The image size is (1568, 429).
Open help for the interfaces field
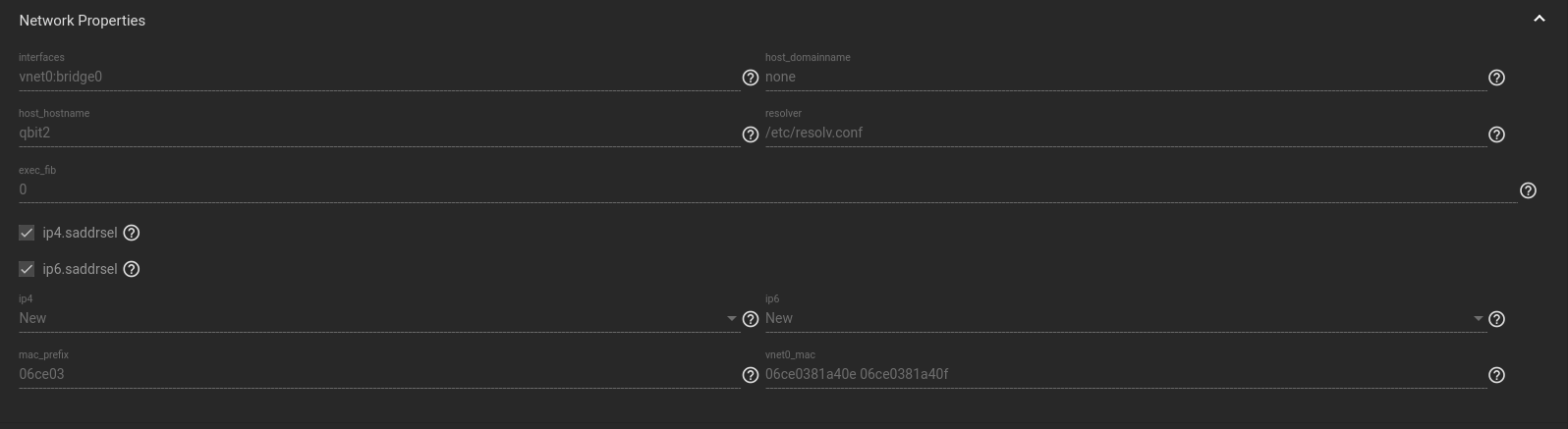[751, 78]
